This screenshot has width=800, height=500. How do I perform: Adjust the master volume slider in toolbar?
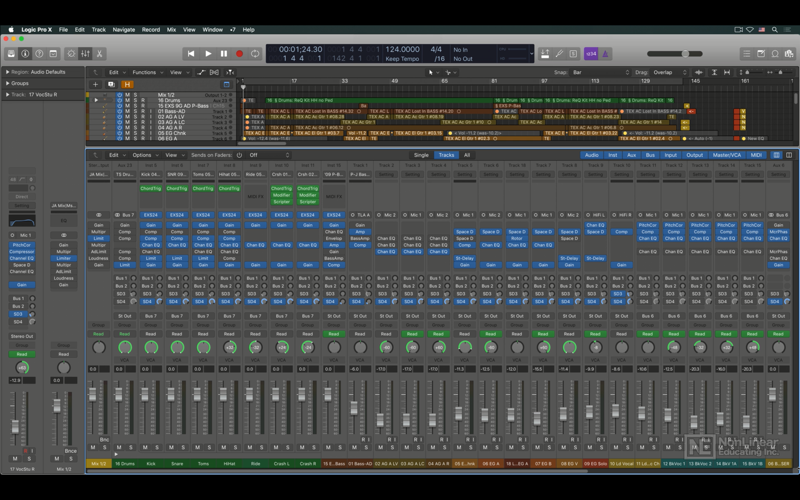675,54
